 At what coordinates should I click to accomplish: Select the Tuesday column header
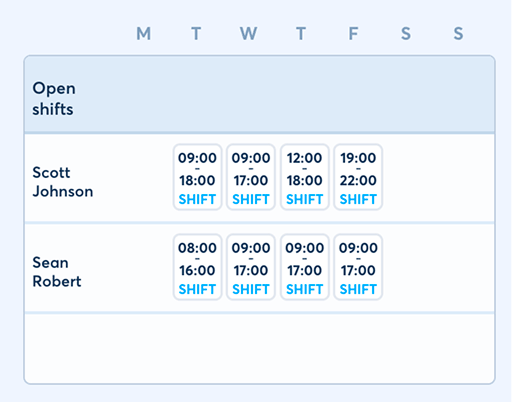coord(196,34)
